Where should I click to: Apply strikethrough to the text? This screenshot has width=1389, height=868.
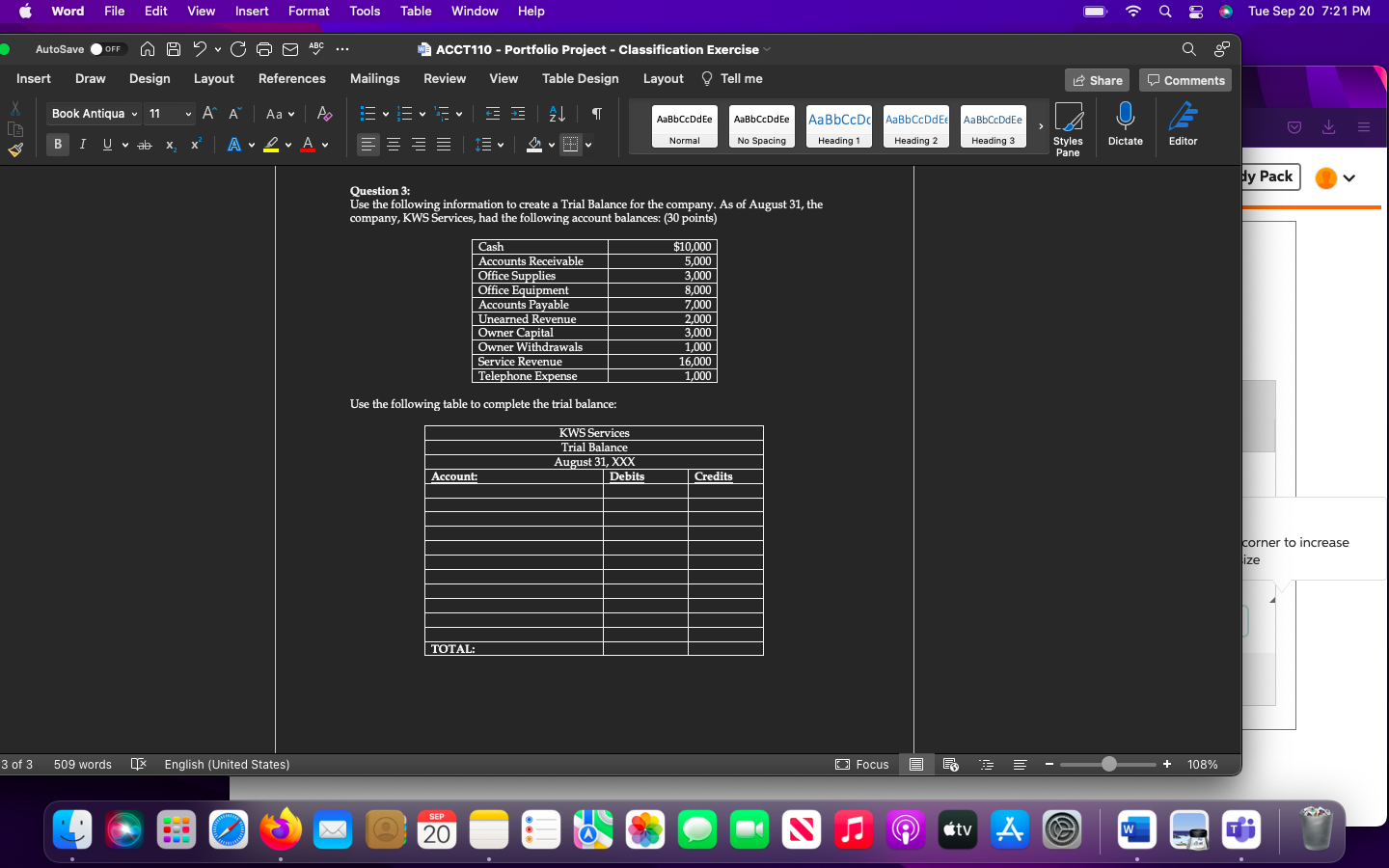(145, 145)
